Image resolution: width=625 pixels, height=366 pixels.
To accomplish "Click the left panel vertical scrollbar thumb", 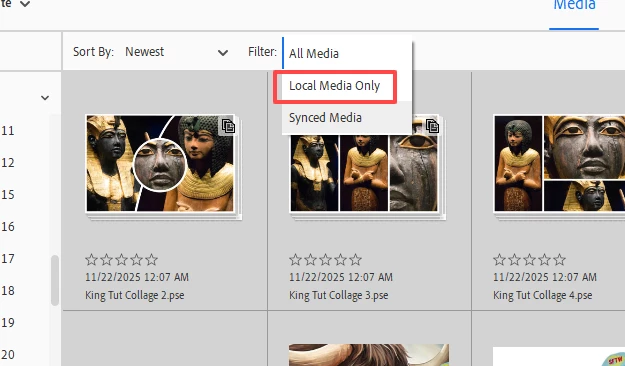I will 55,280.
